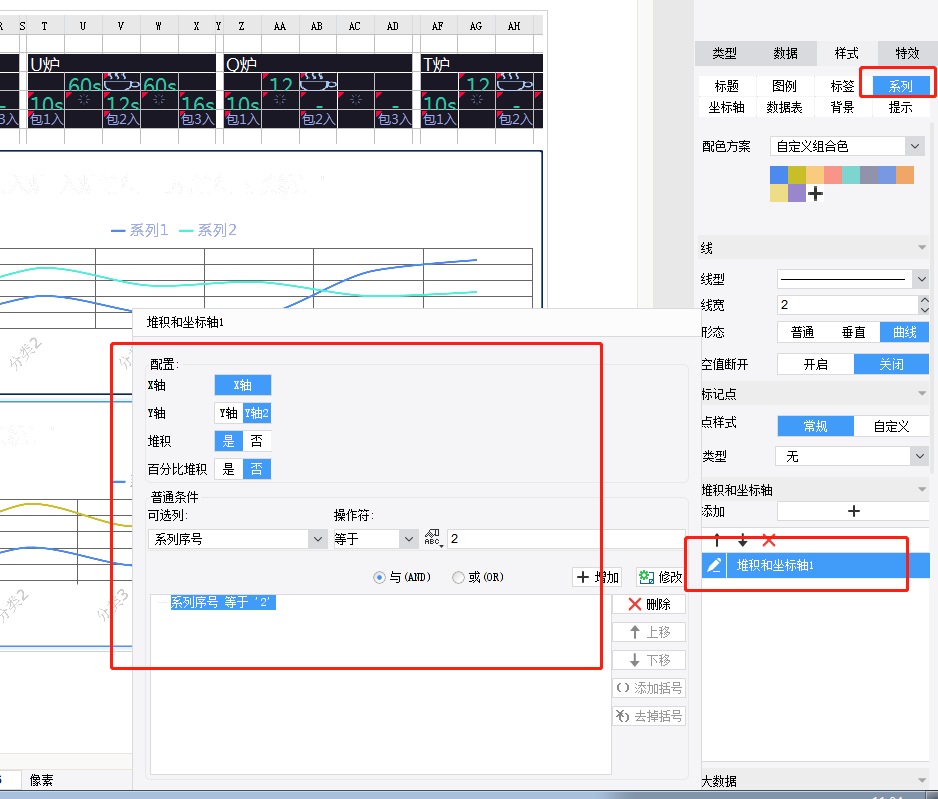
Task: Click the 增加 add condition button
Action: coord(597,577)
